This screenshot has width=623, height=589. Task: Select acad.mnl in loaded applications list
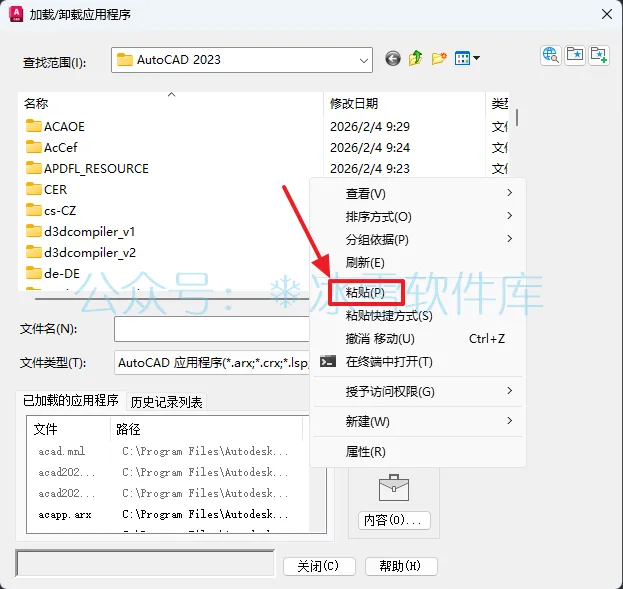62,451
